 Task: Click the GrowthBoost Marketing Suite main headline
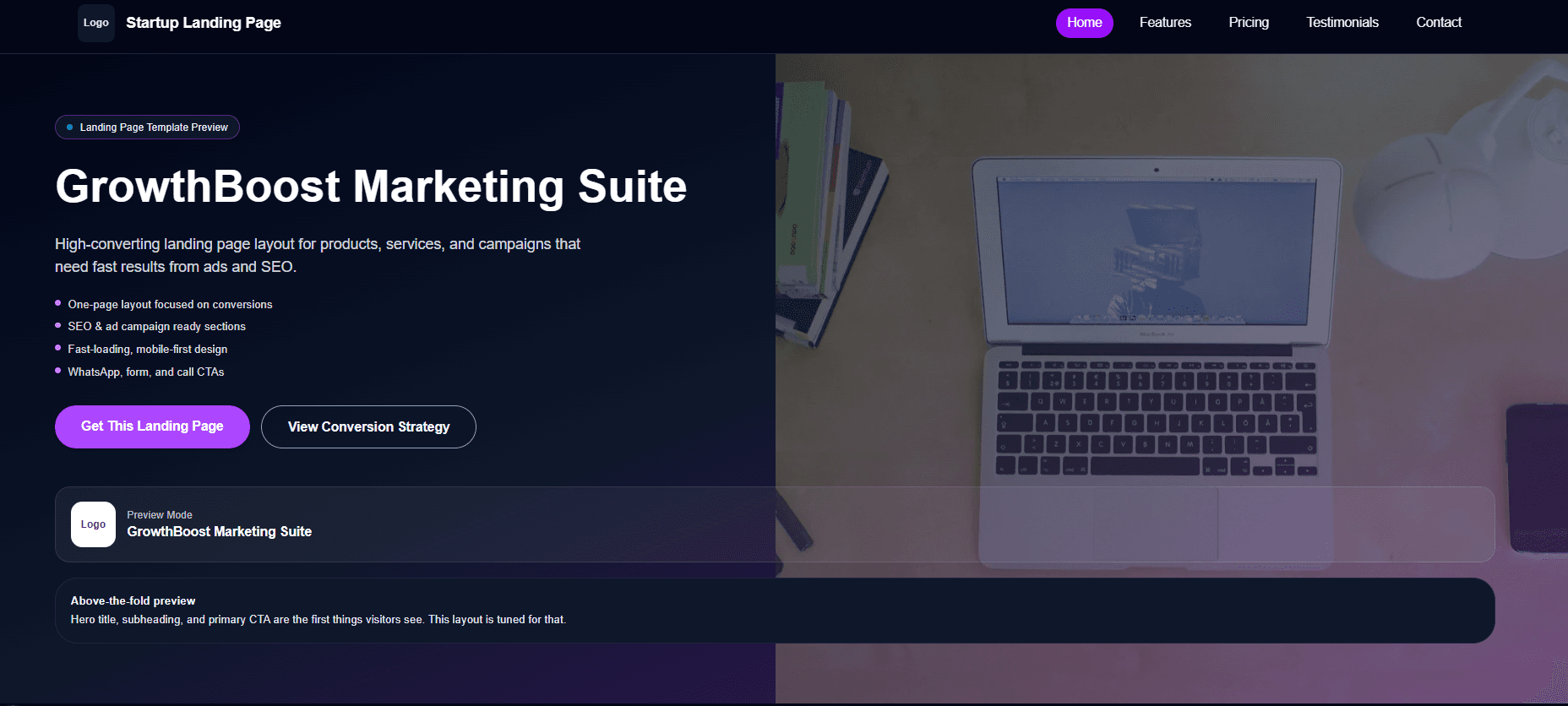(371, 186)
